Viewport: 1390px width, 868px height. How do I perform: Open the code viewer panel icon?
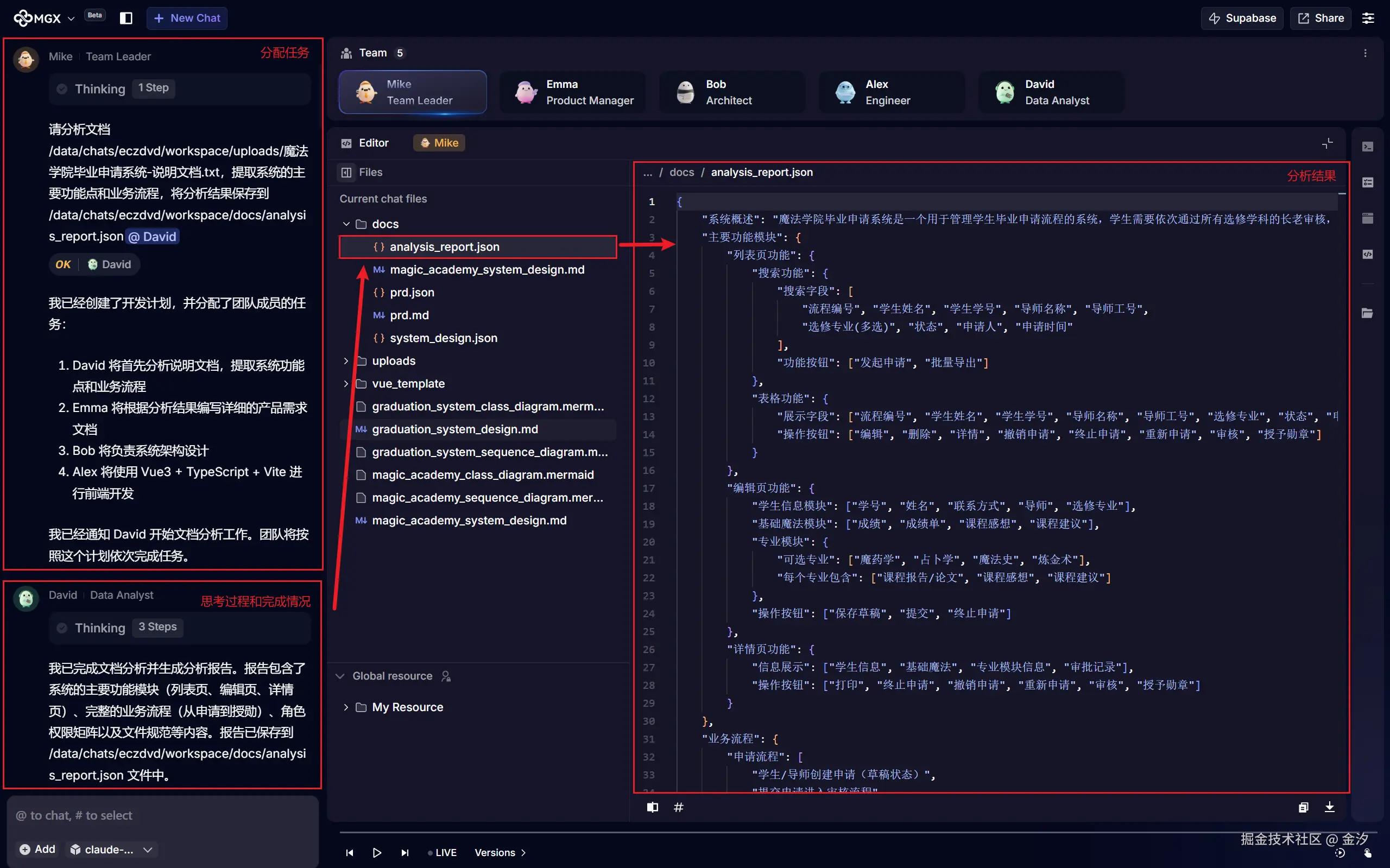click(1368, 254)
